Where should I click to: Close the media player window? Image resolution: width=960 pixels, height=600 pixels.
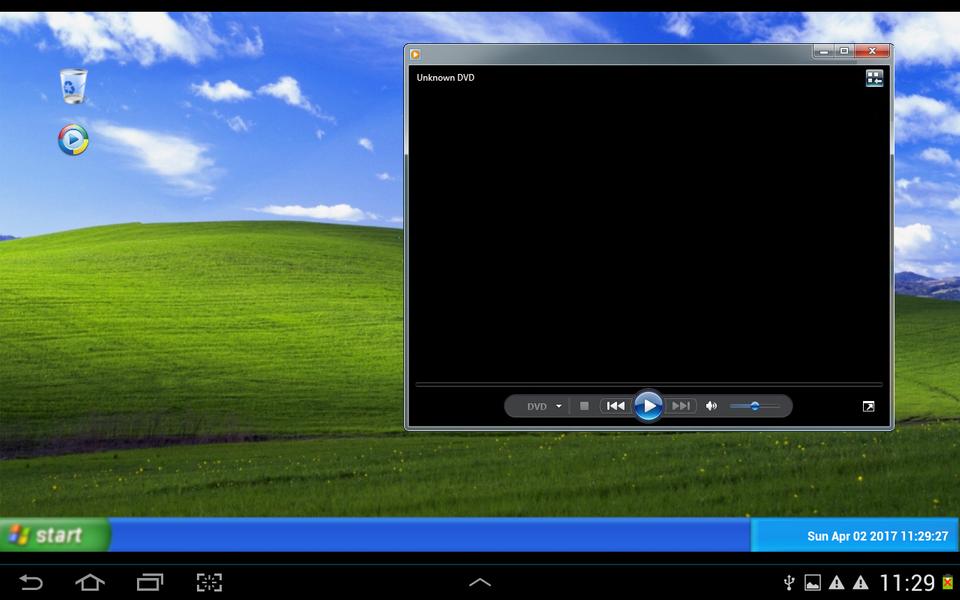coord(872,51)
